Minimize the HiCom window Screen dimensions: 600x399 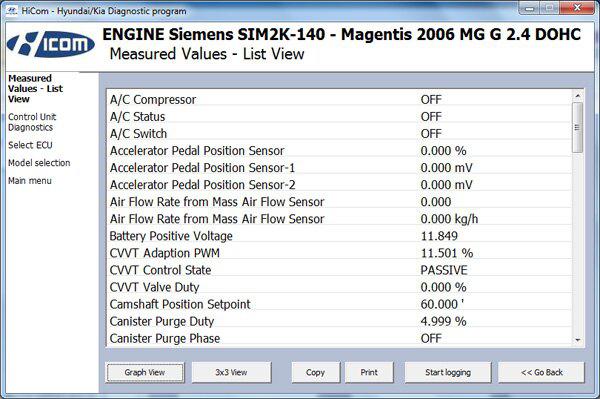[x=530, y=8]
